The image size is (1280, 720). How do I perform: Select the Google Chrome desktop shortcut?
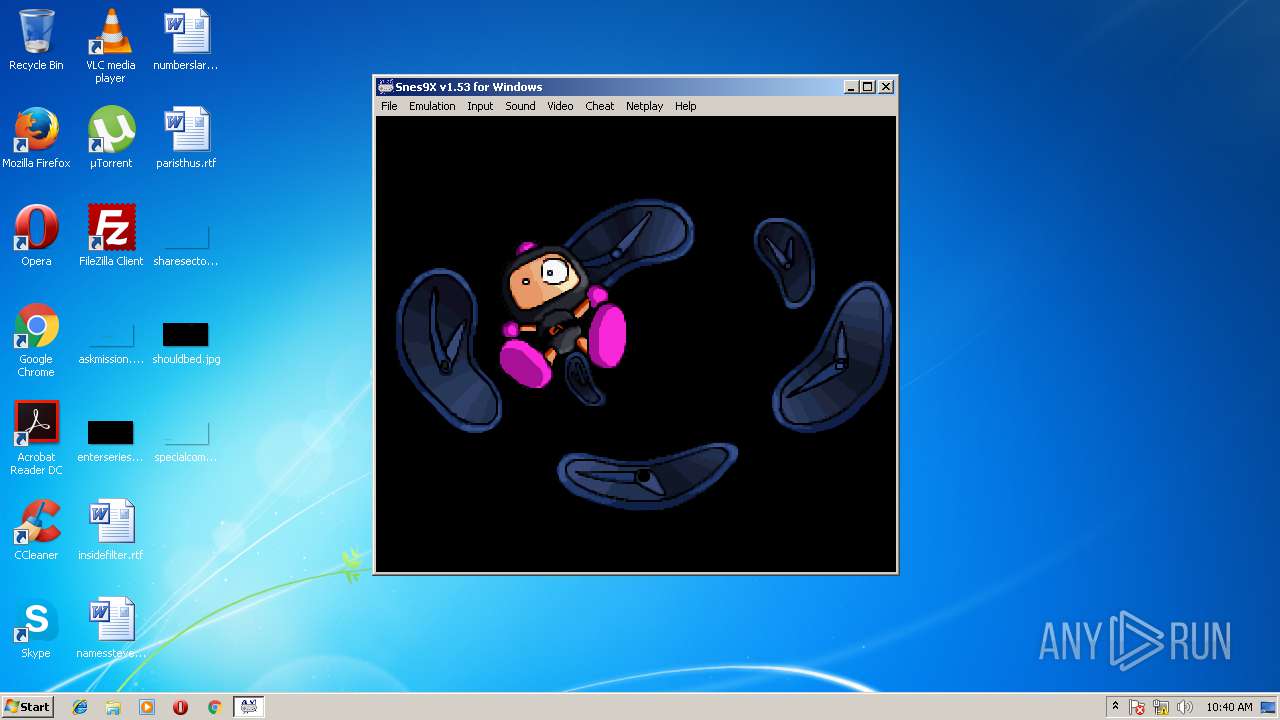[x=36, y=340]
